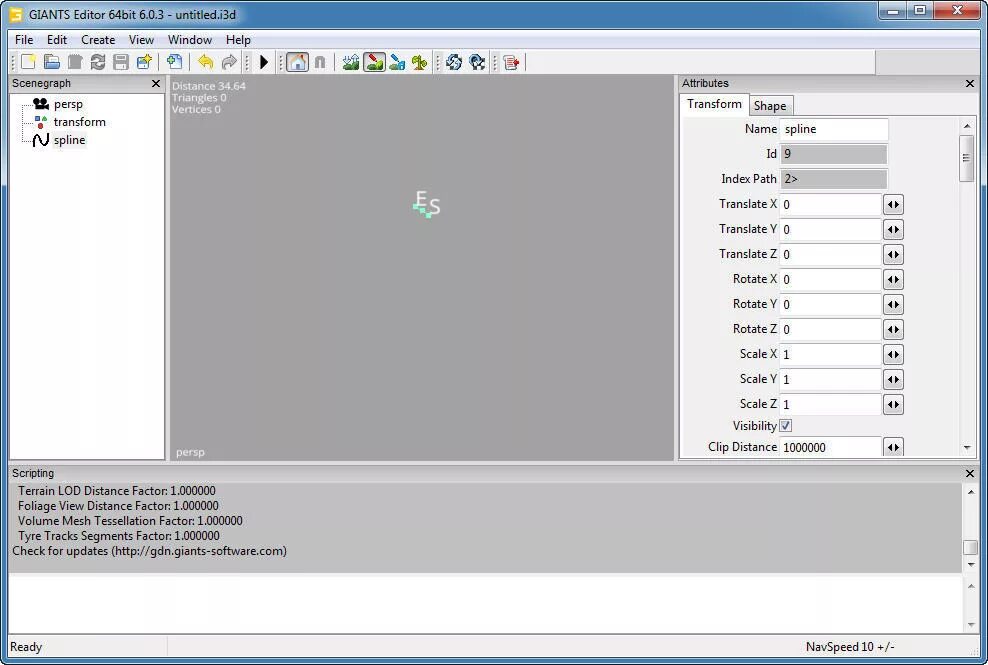This screenshot has width=988, height=665.
Task: Toggle the magnet snap icon
Action: (320, 62)
